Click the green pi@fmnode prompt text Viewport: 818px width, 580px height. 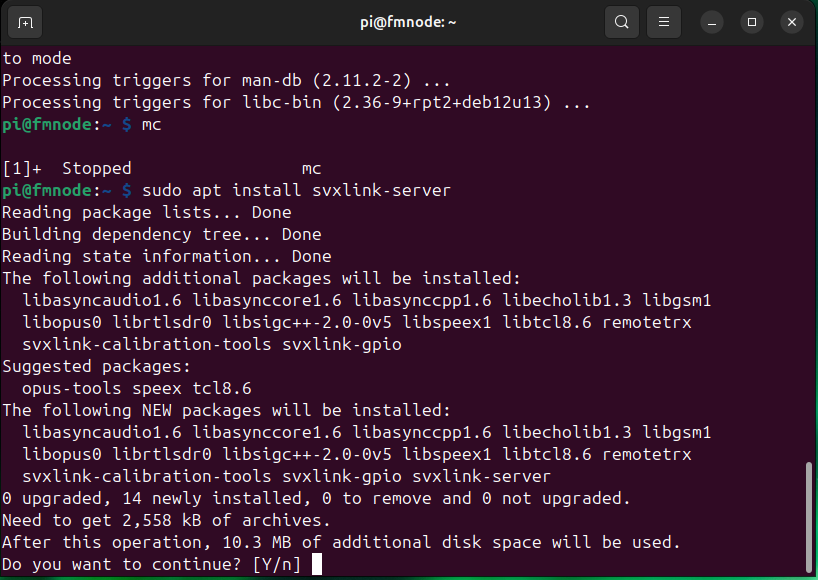[x=45, y=190]
